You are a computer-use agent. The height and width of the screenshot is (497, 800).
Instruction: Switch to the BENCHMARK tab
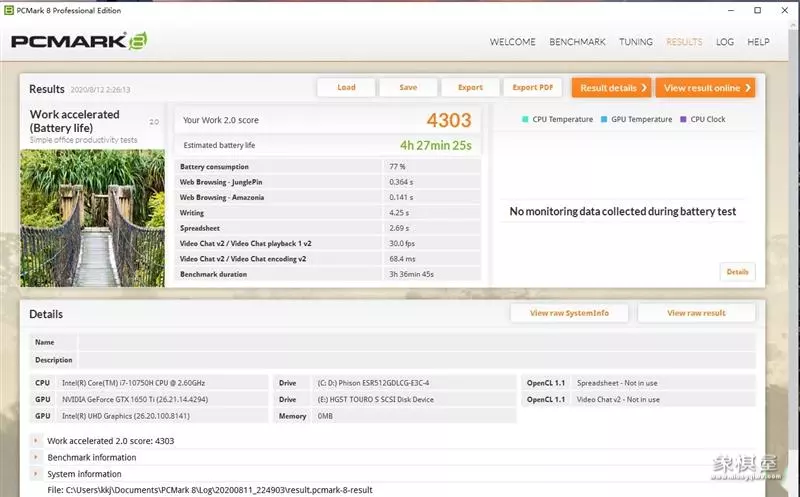click(x=577, y=42)
